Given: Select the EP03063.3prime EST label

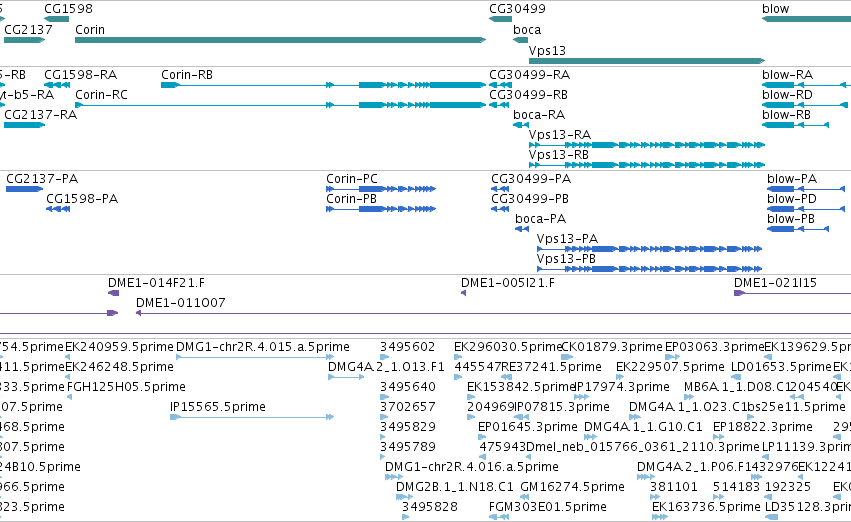Looking at the screenshot, I should click(714, 347).
